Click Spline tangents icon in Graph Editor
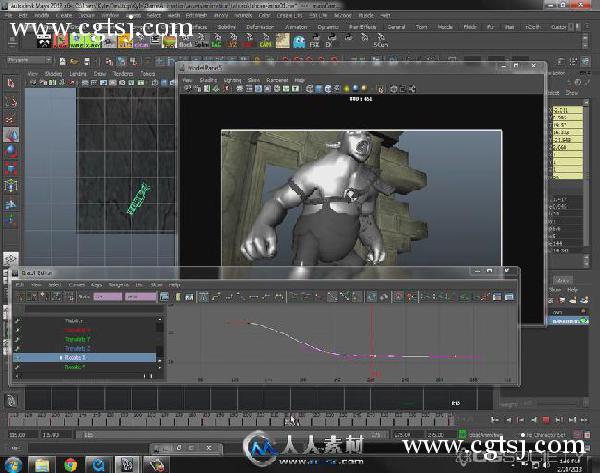This screenshot has width=600, height=473. coord(216,297)
